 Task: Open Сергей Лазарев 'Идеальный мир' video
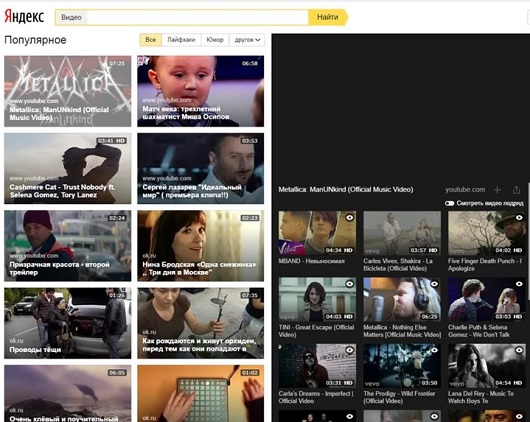(x=200, y=168)
